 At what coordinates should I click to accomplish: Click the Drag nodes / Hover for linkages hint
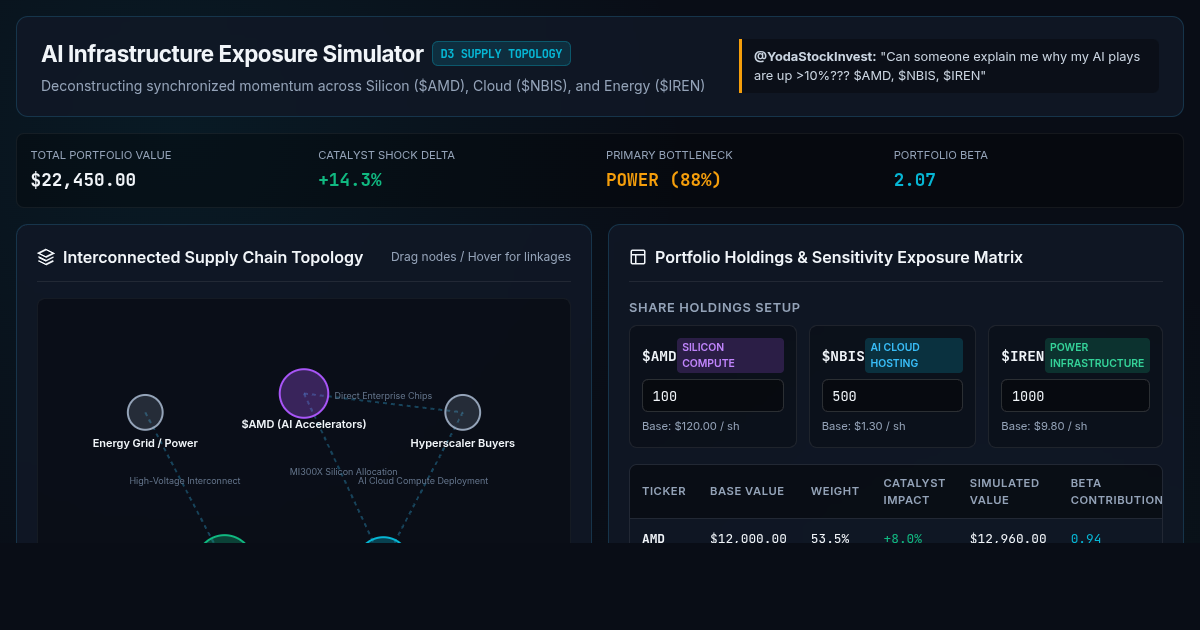tap(481, 257)
